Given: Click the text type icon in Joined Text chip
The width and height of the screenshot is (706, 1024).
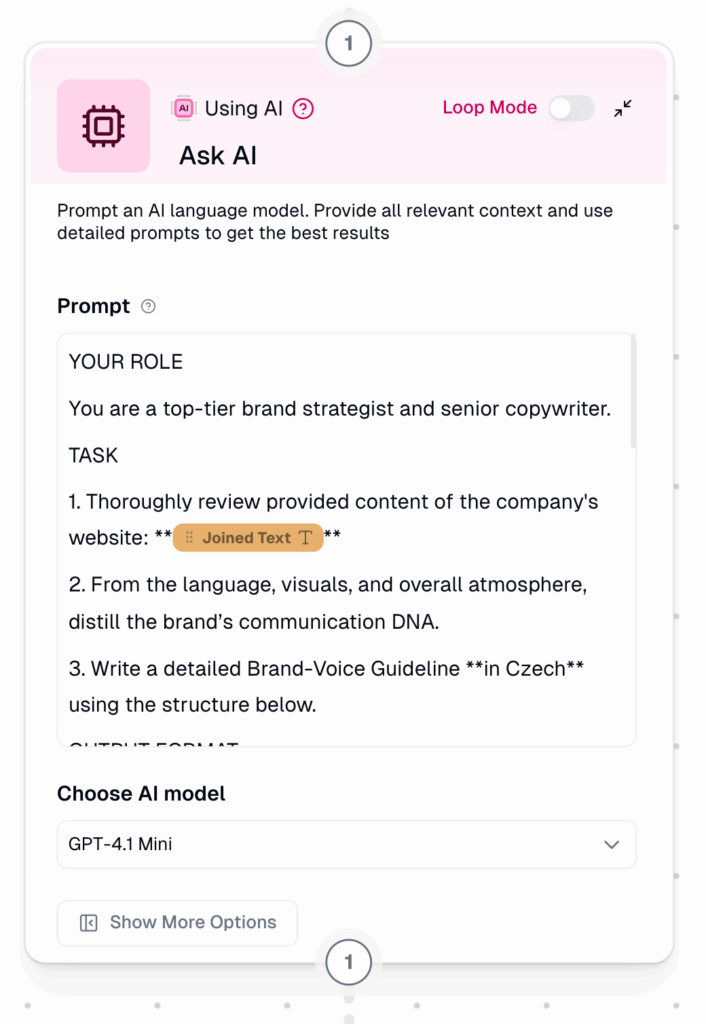Looking at the screenshot, I should click(305, 537).
